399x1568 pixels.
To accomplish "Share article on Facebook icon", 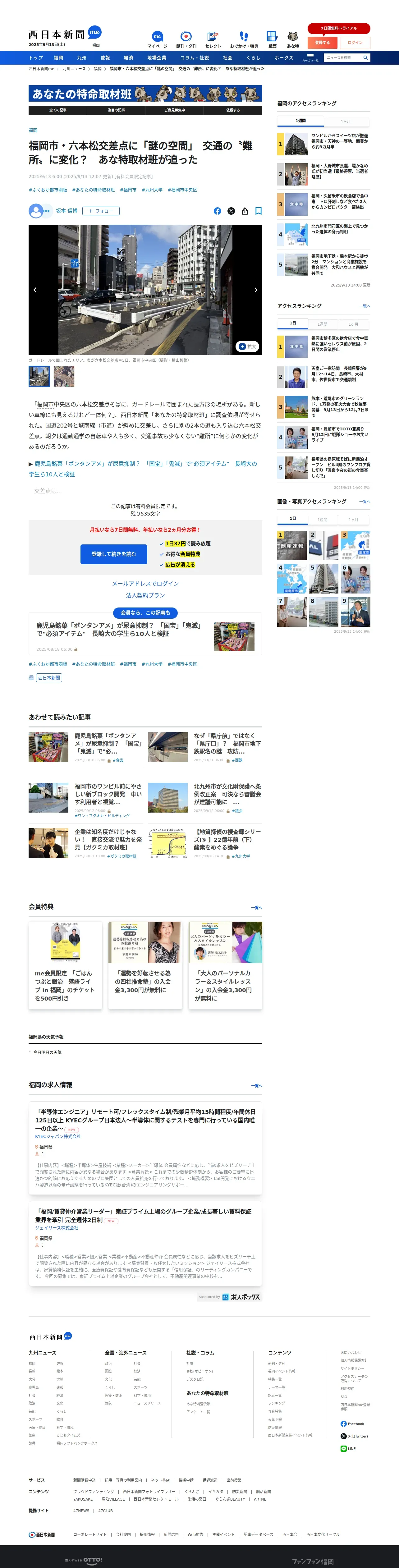I will [x=218, y=211].
